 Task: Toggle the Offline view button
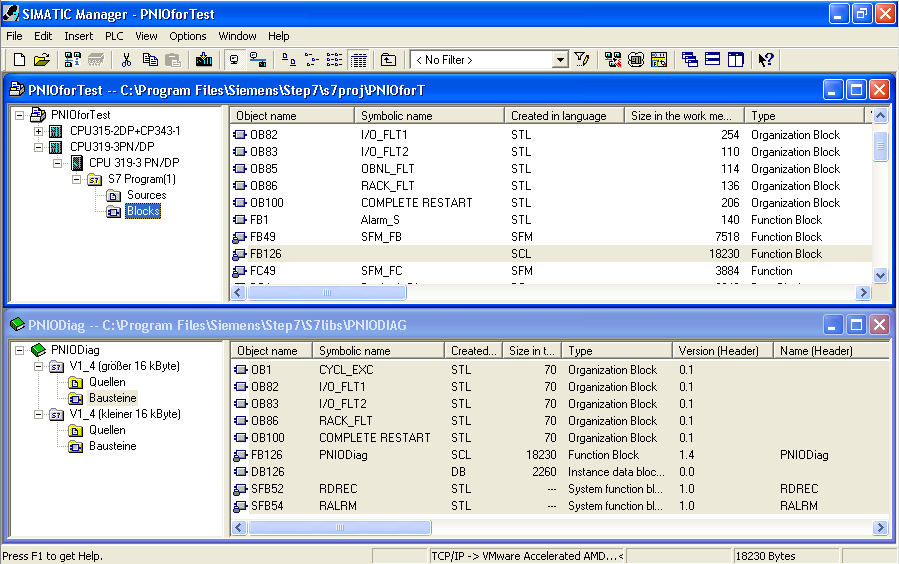tap(234, 60)
